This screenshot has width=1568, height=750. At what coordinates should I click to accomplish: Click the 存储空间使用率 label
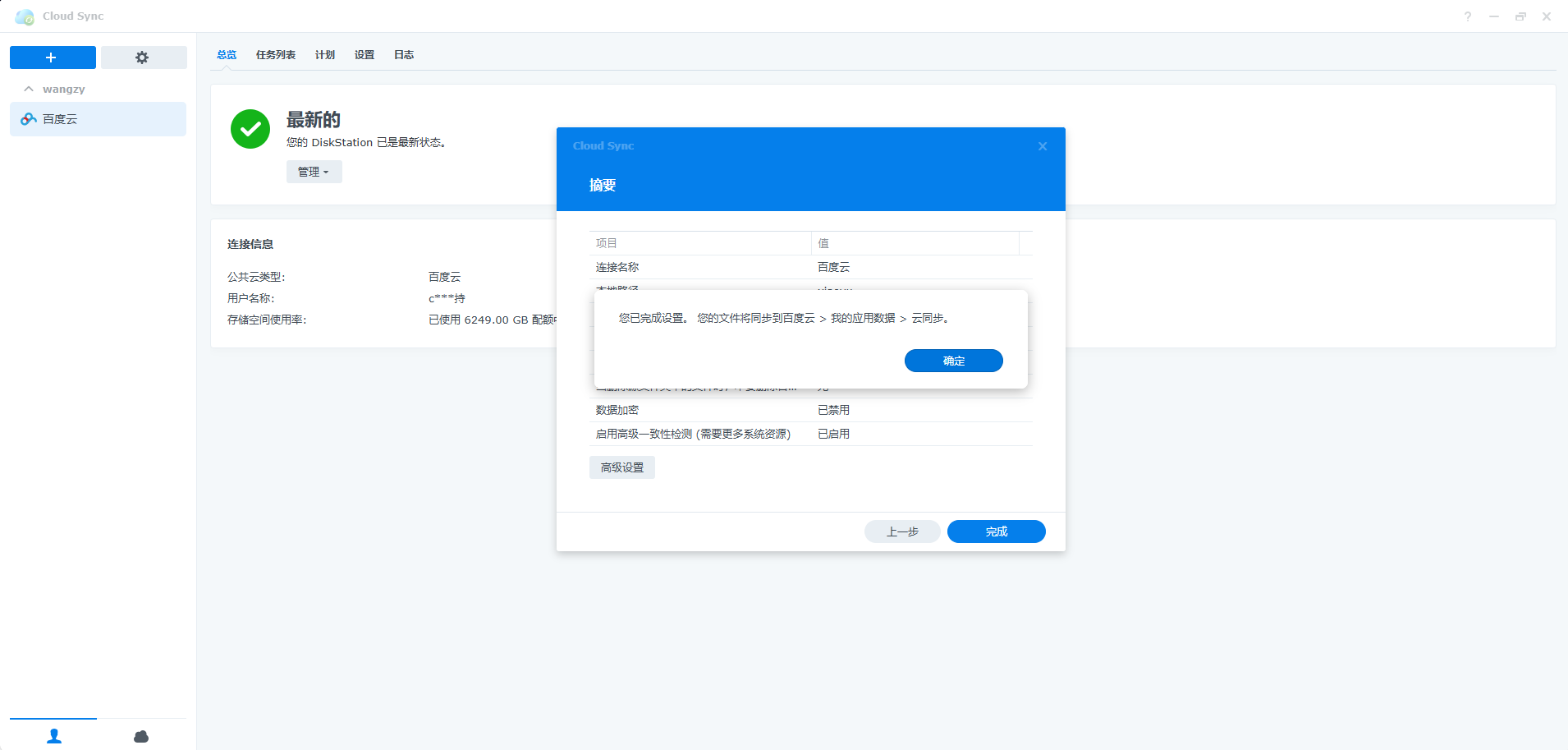[267, 320]
